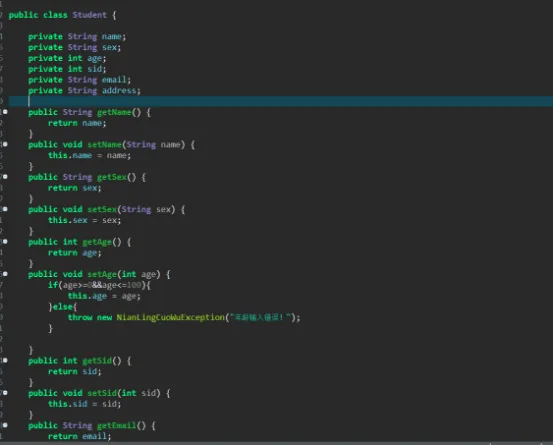Click the getSex method name

click(x=112, y=177)
